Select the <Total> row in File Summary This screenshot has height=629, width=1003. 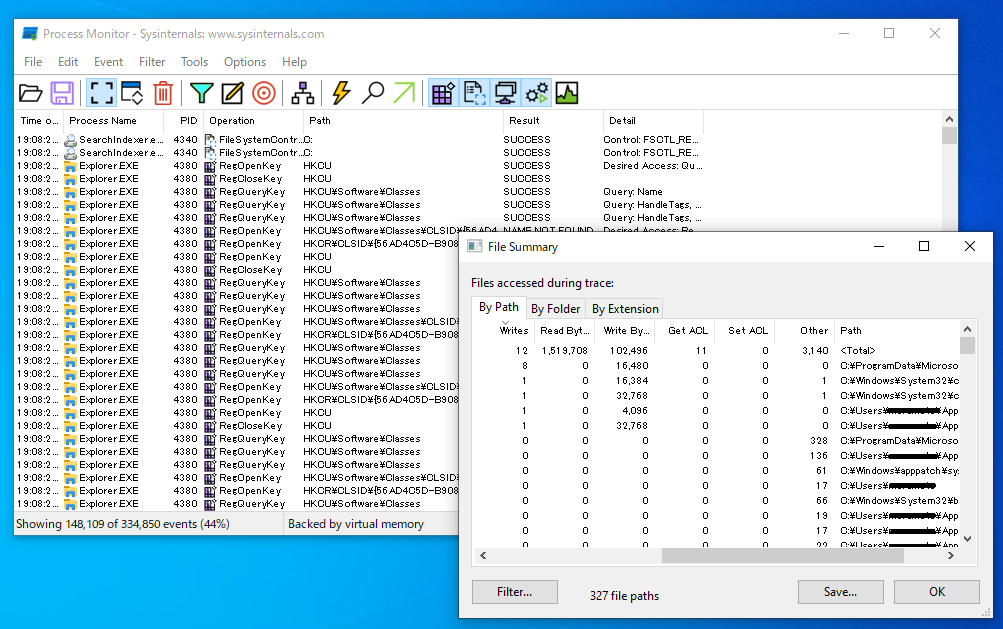point(718,351)
